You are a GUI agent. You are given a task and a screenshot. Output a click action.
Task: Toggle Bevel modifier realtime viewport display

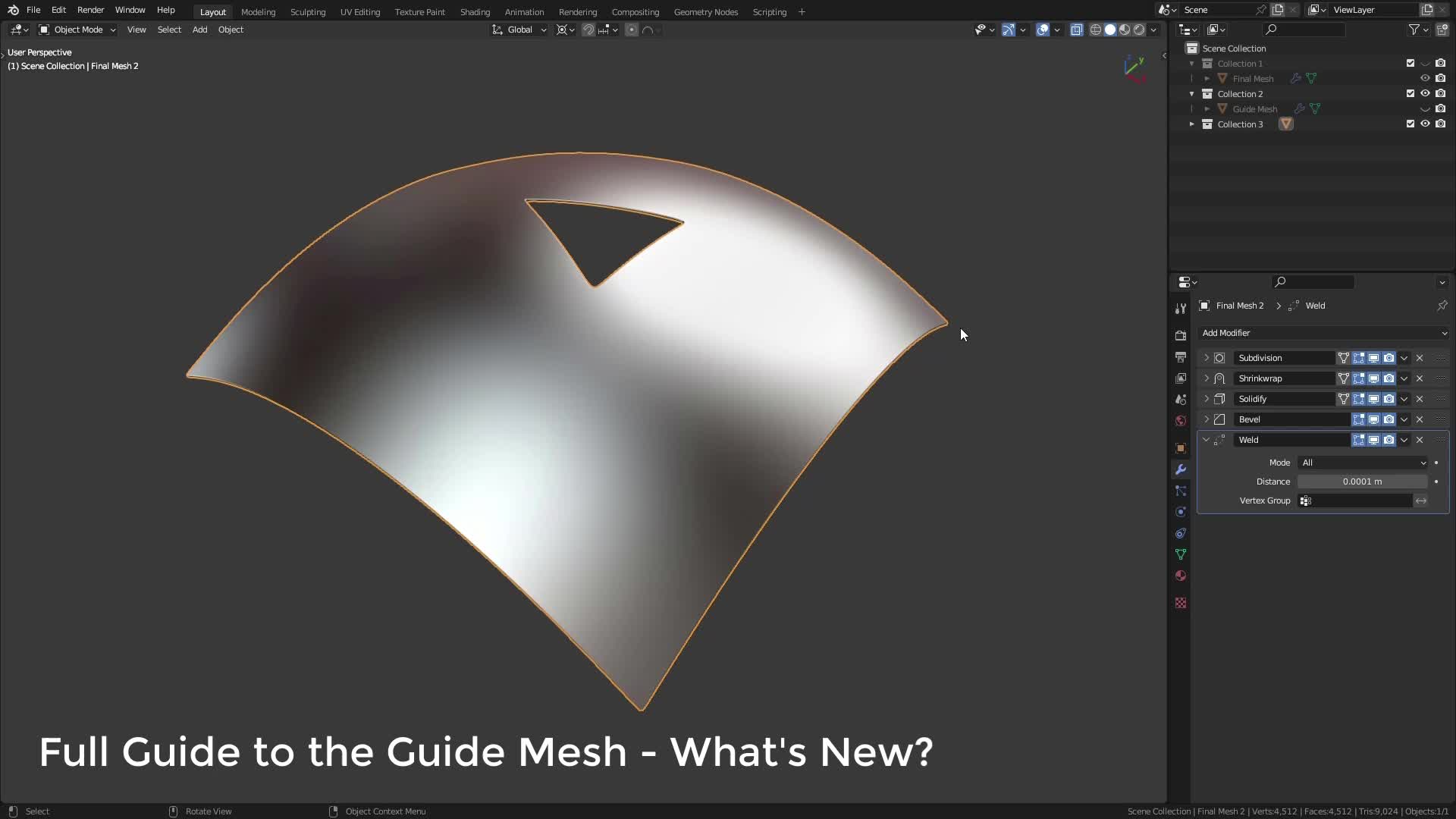click(x=1373, y=419)
